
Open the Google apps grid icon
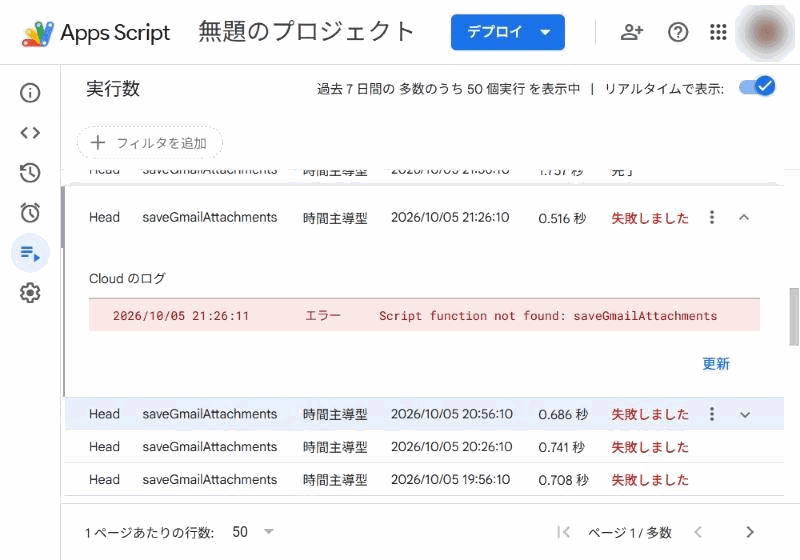[718, 32]
